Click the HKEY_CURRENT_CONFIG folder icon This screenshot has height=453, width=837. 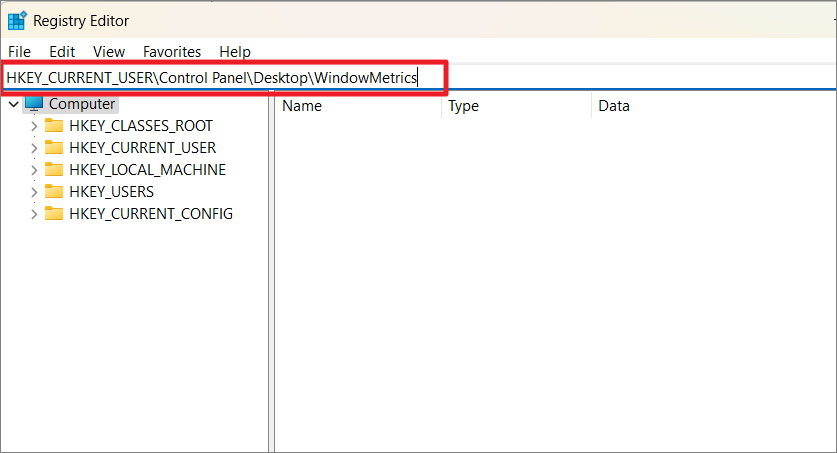point(54,213)
